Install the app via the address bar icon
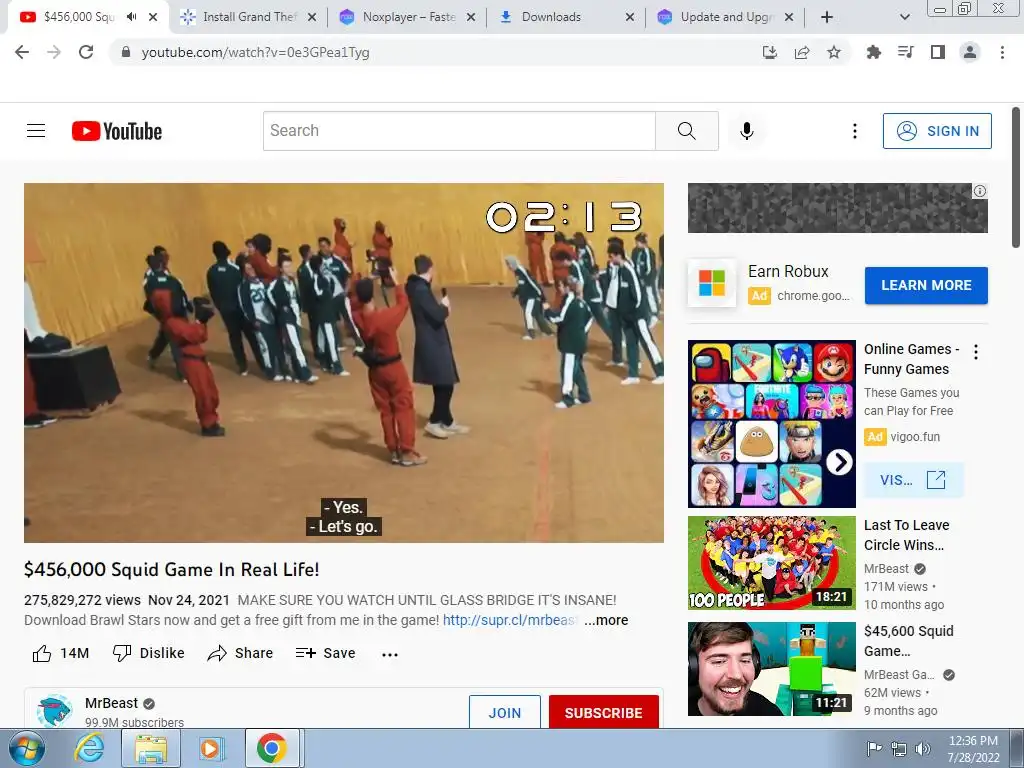The image size is (1024, 768). (x=770, y=52)
